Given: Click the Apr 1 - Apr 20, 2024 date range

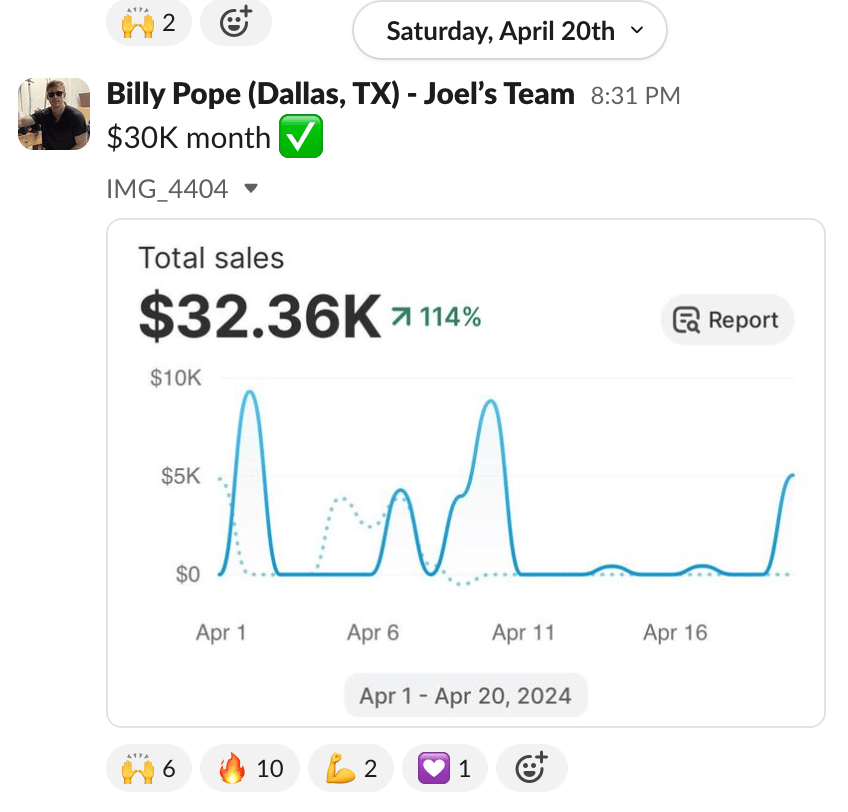Looking at the screenshot, I should pos(465,695).
